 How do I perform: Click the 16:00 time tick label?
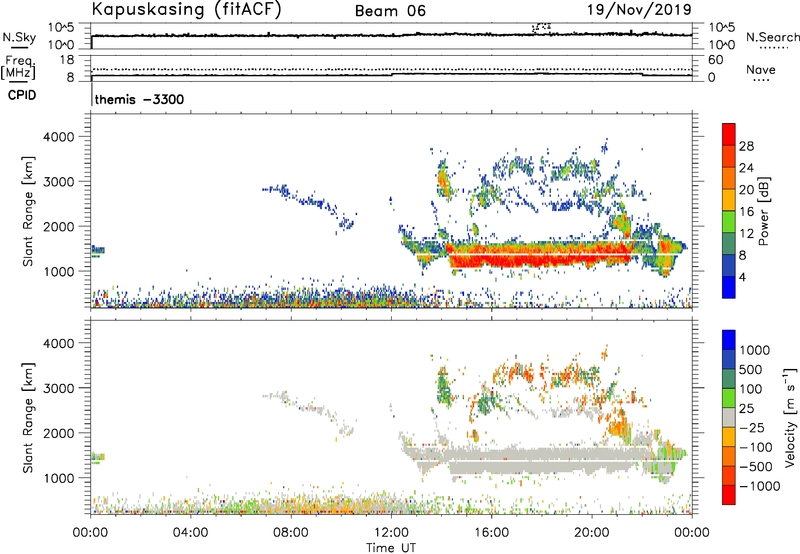[492, 533]
